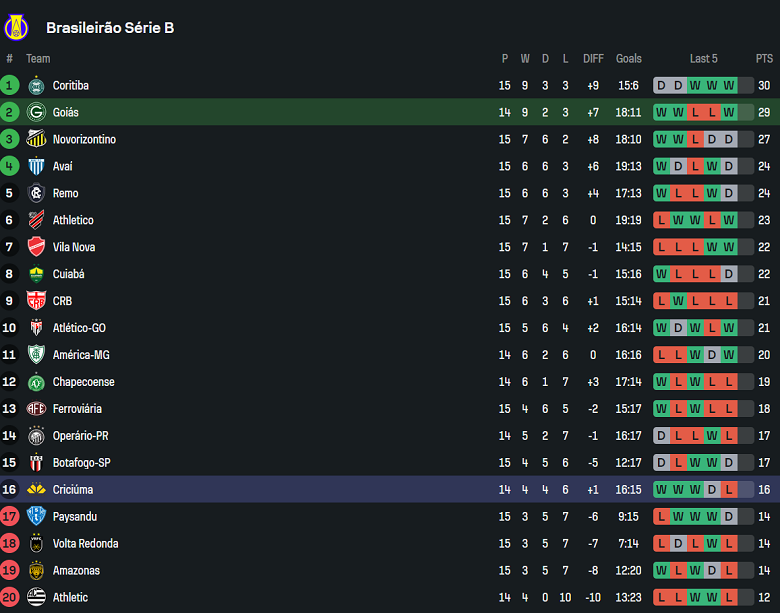The image size is (780, 613).
Task: Select the CRB club crest
Action: (36, 301)
